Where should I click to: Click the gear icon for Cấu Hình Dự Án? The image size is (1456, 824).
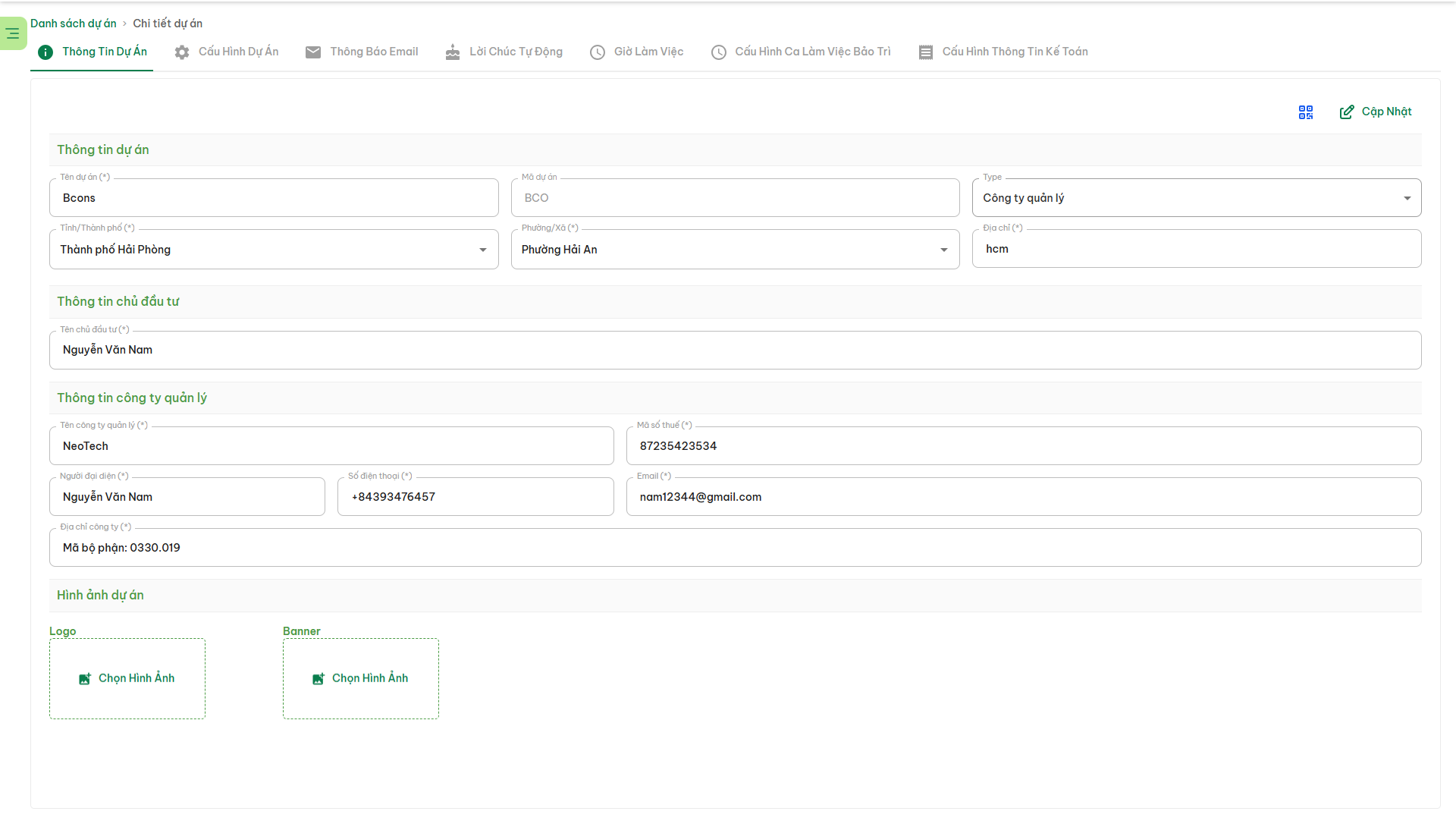pos(182,52)
